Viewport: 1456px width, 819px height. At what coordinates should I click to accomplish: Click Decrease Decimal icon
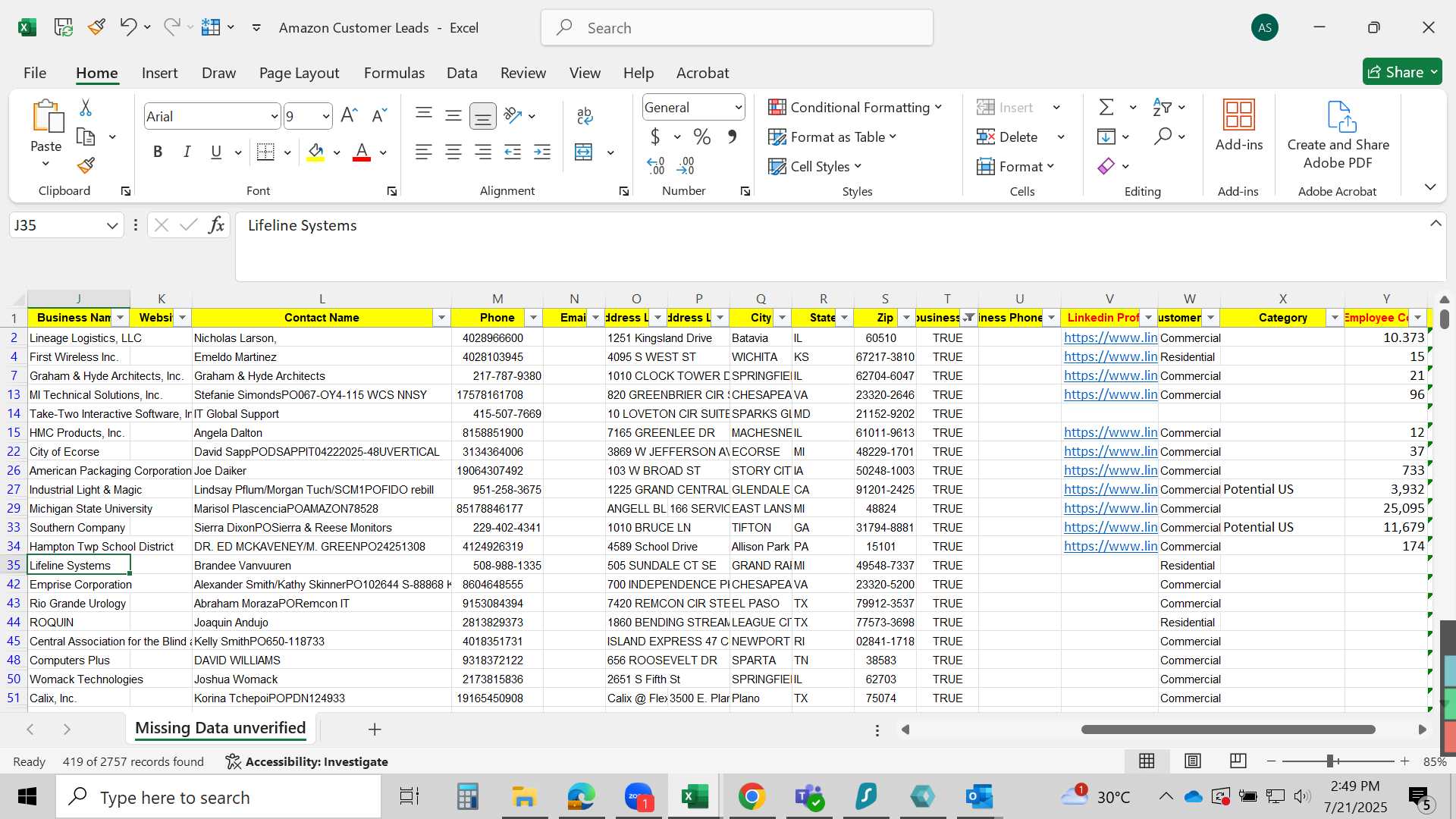coord(686,165)
